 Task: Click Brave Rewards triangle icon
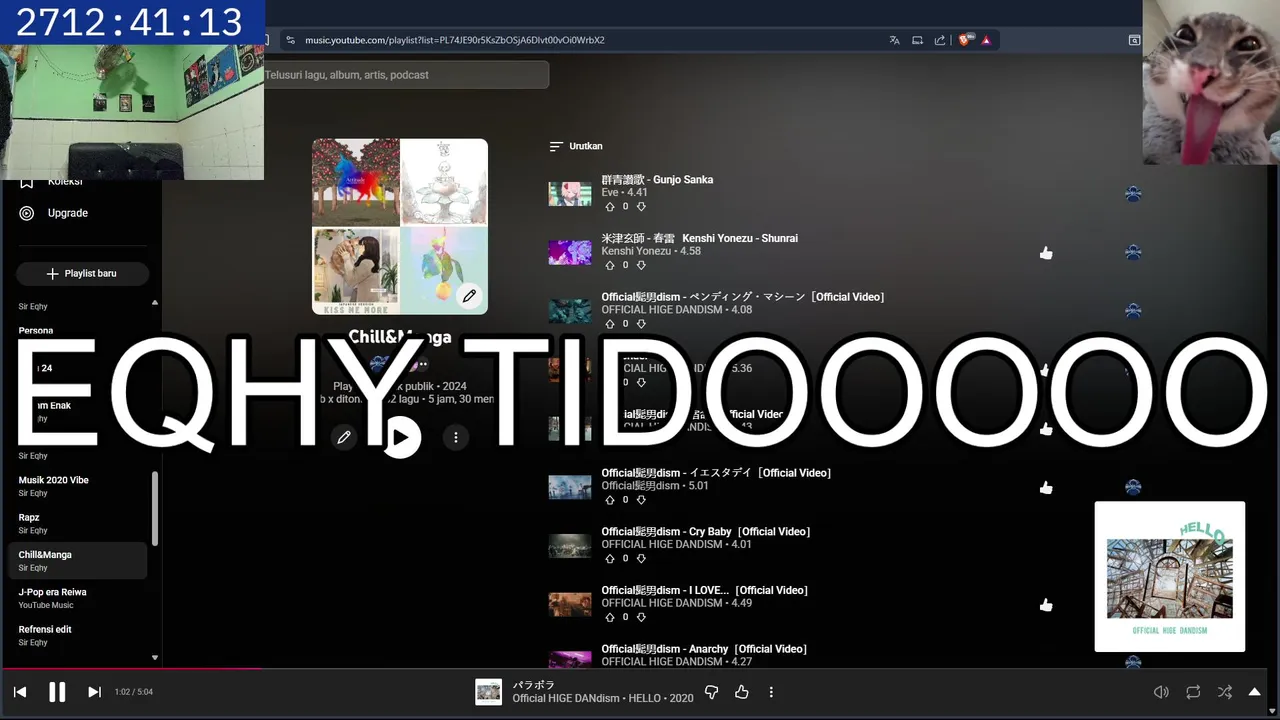(986, 40)
